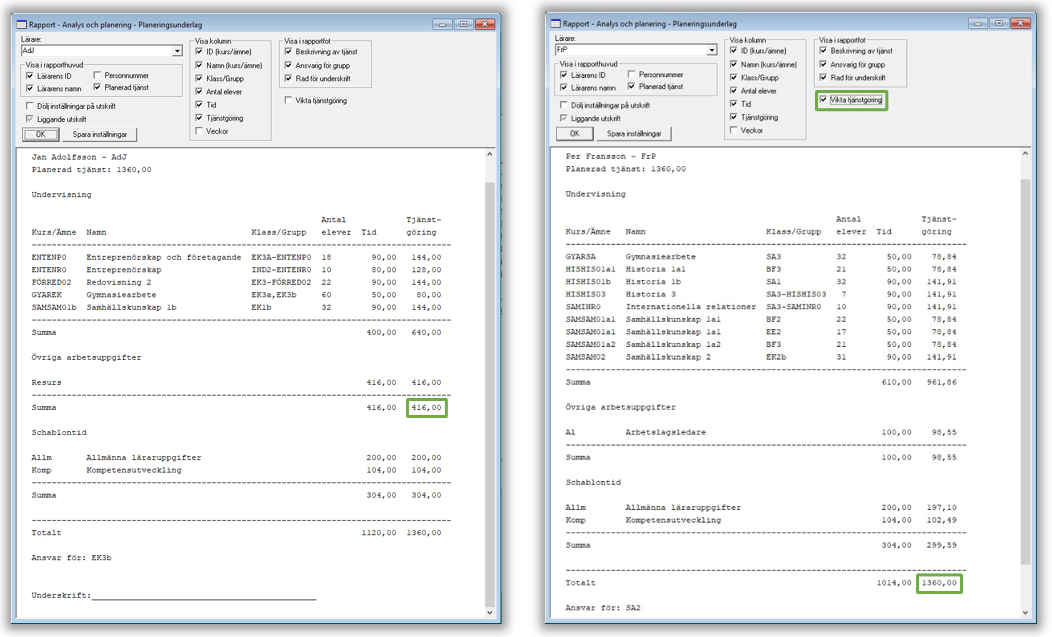Toggle Tjänstgöring column in AdJ window
1052x637 pixels.
point(199,117)
